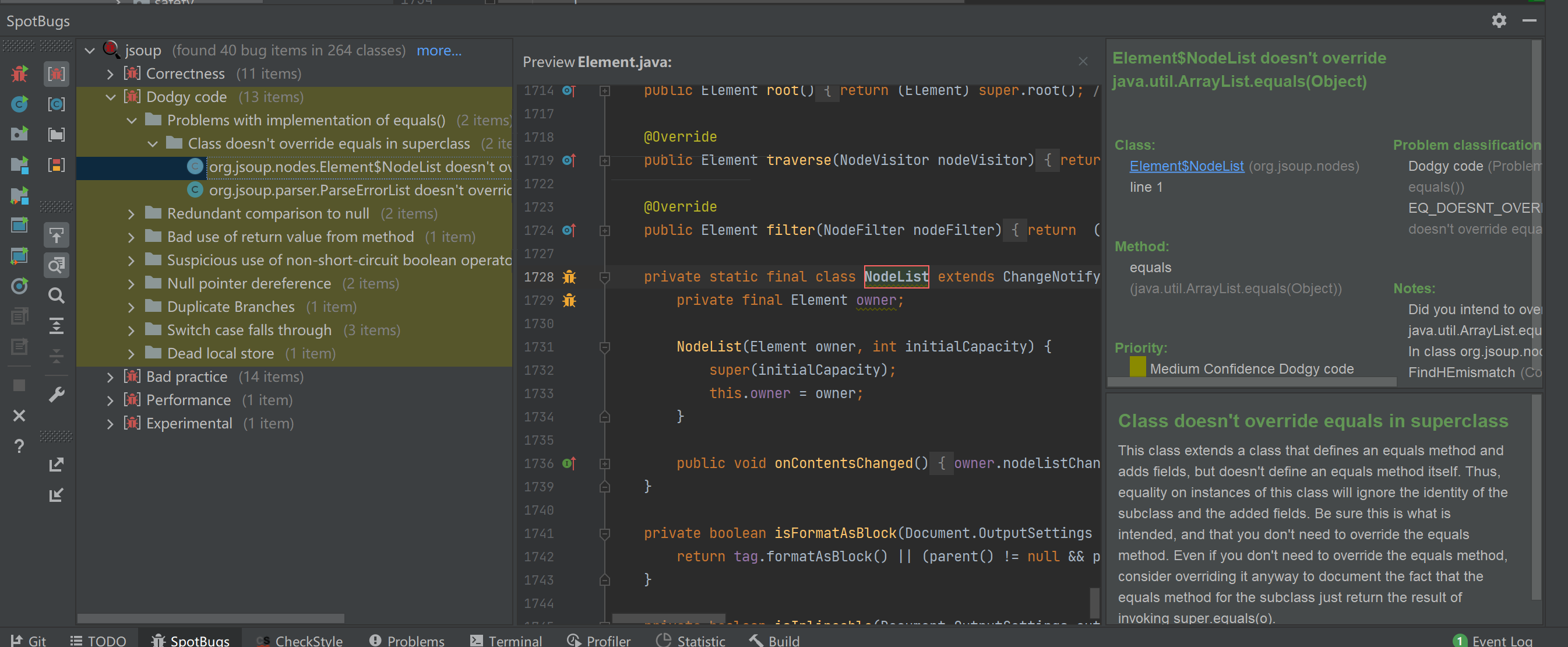
Task: Toggle group by class
Action: (x=56, y=104)
